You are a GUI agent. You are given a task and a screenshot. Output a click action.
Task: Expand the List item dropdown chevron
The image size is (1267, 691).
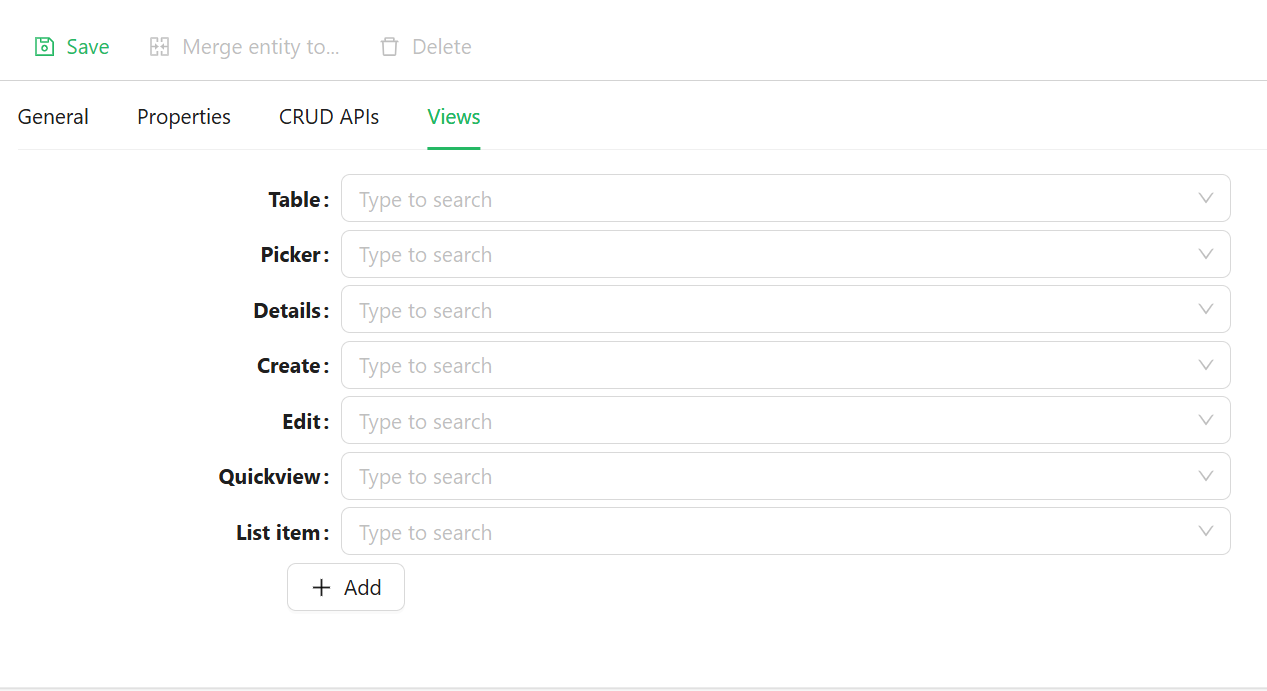[x=1206, y=532]
